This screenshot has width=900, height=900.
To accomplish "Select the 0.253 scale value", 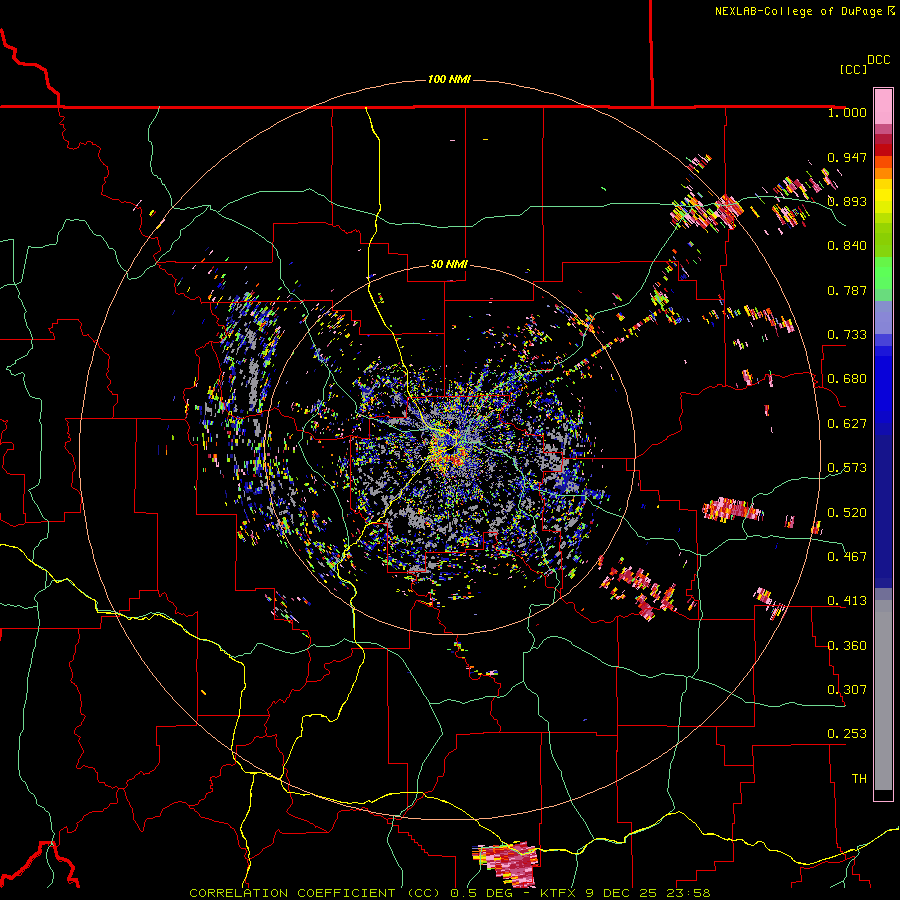I will pyautogui.click(x=847, y=734).
